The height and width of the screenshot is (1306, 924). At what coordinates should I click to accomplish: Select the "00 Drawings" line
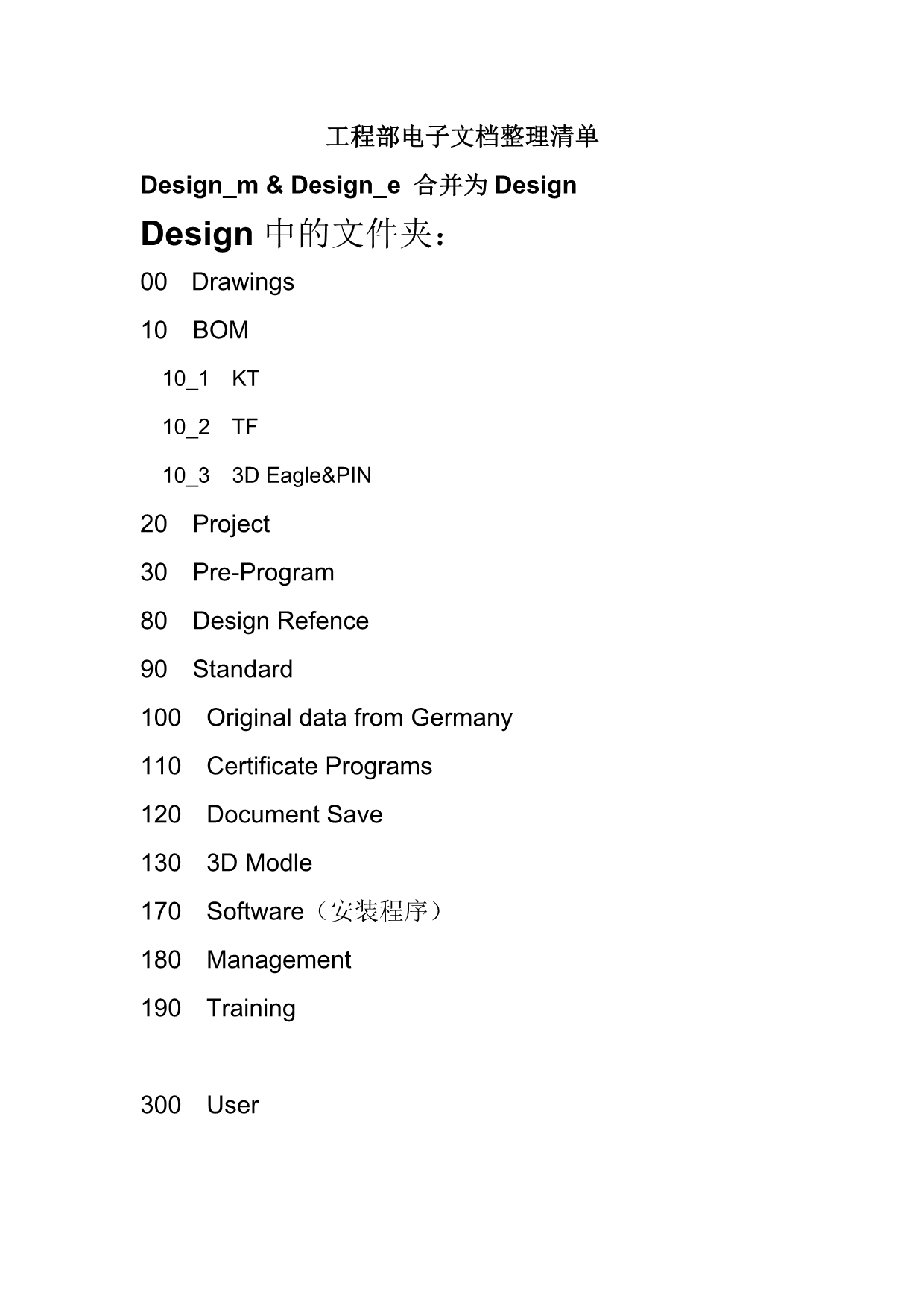click(217, 282)
